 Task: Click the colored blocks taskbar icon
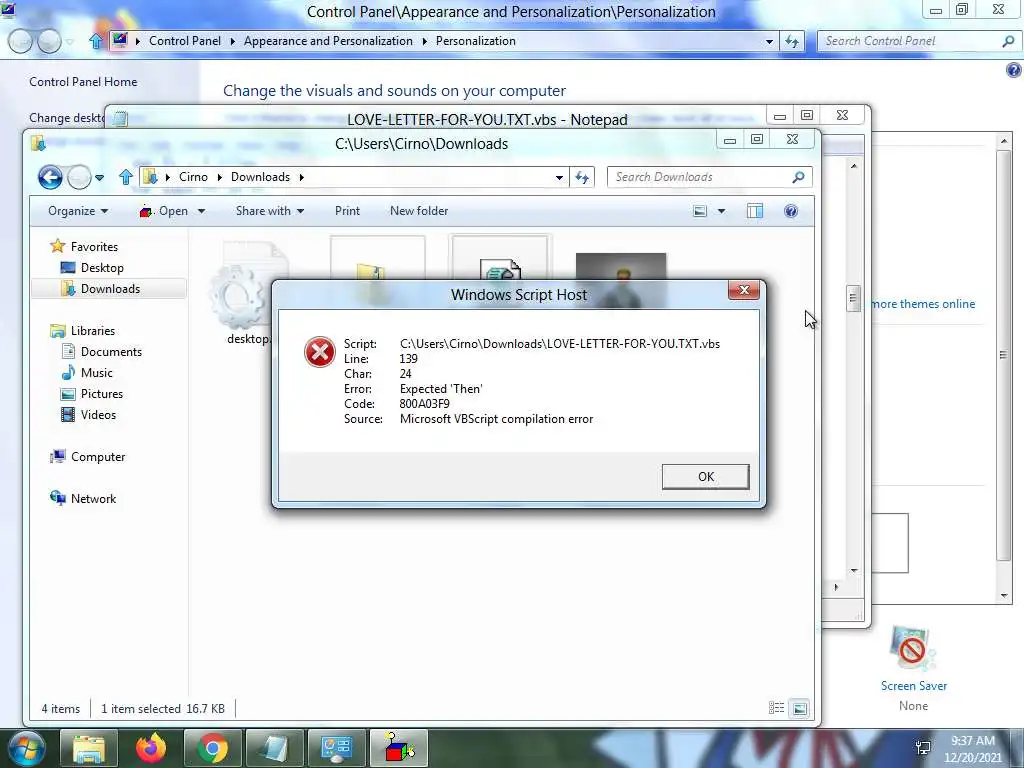click(399, 748)
